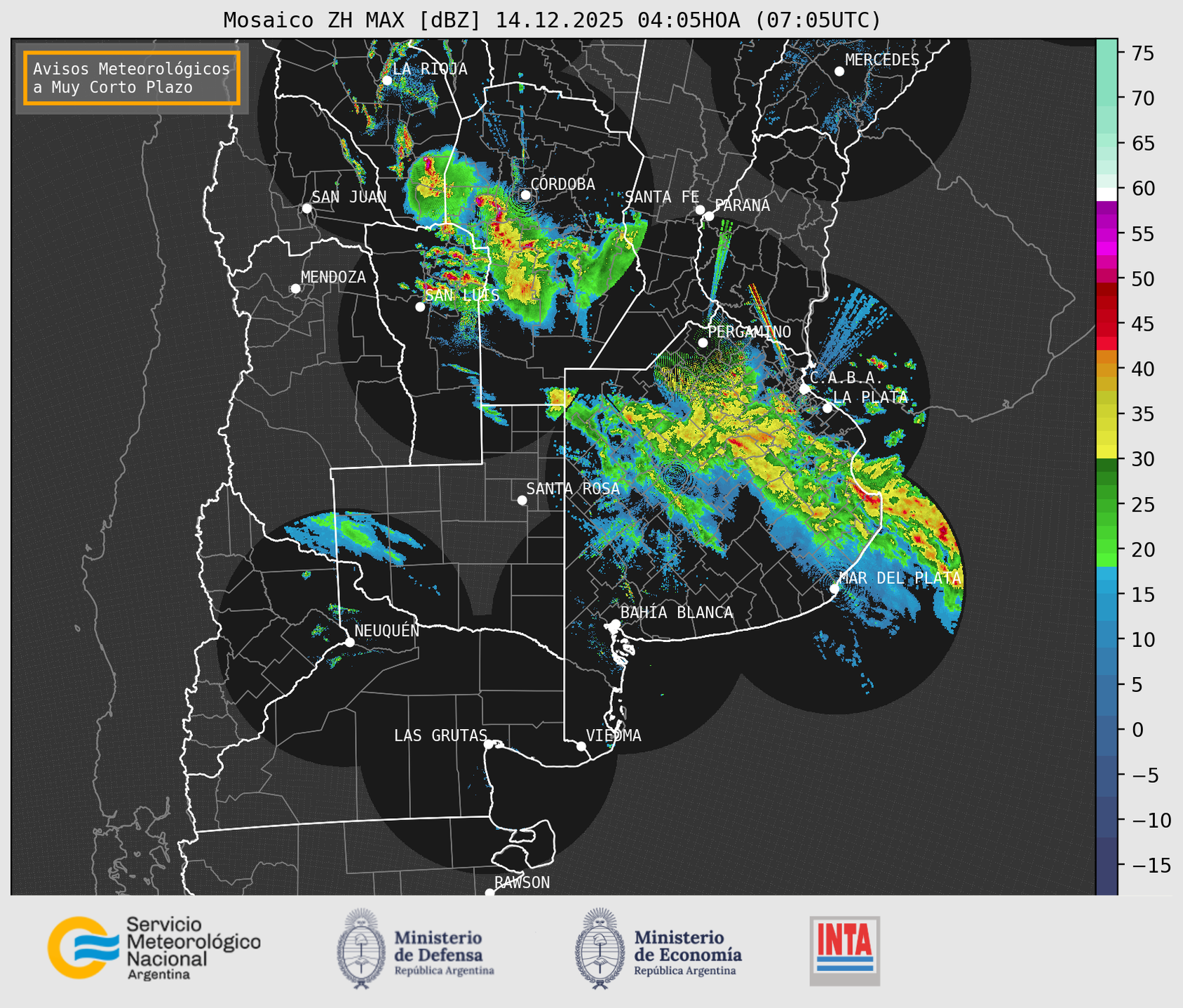Select the SANTA ROSA city marker

[522, 500]
